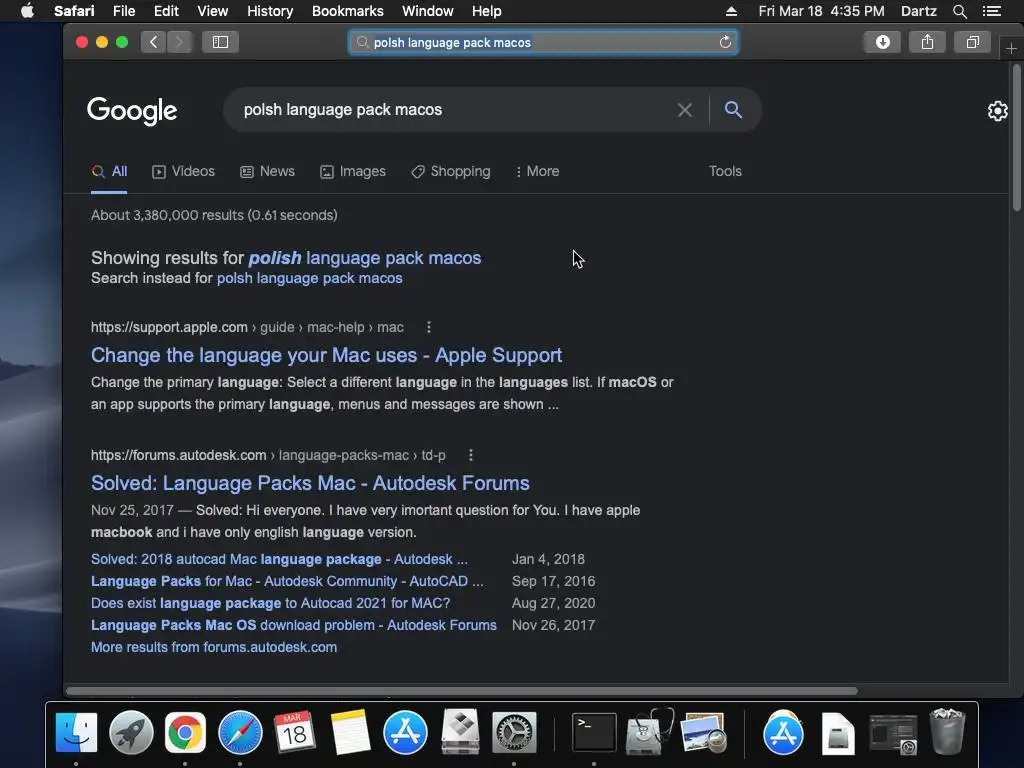Open Safari compass icon in Dock
The height and width of the screenshot is (768, 1024).
pyautogui.click(x=240, y=732)
